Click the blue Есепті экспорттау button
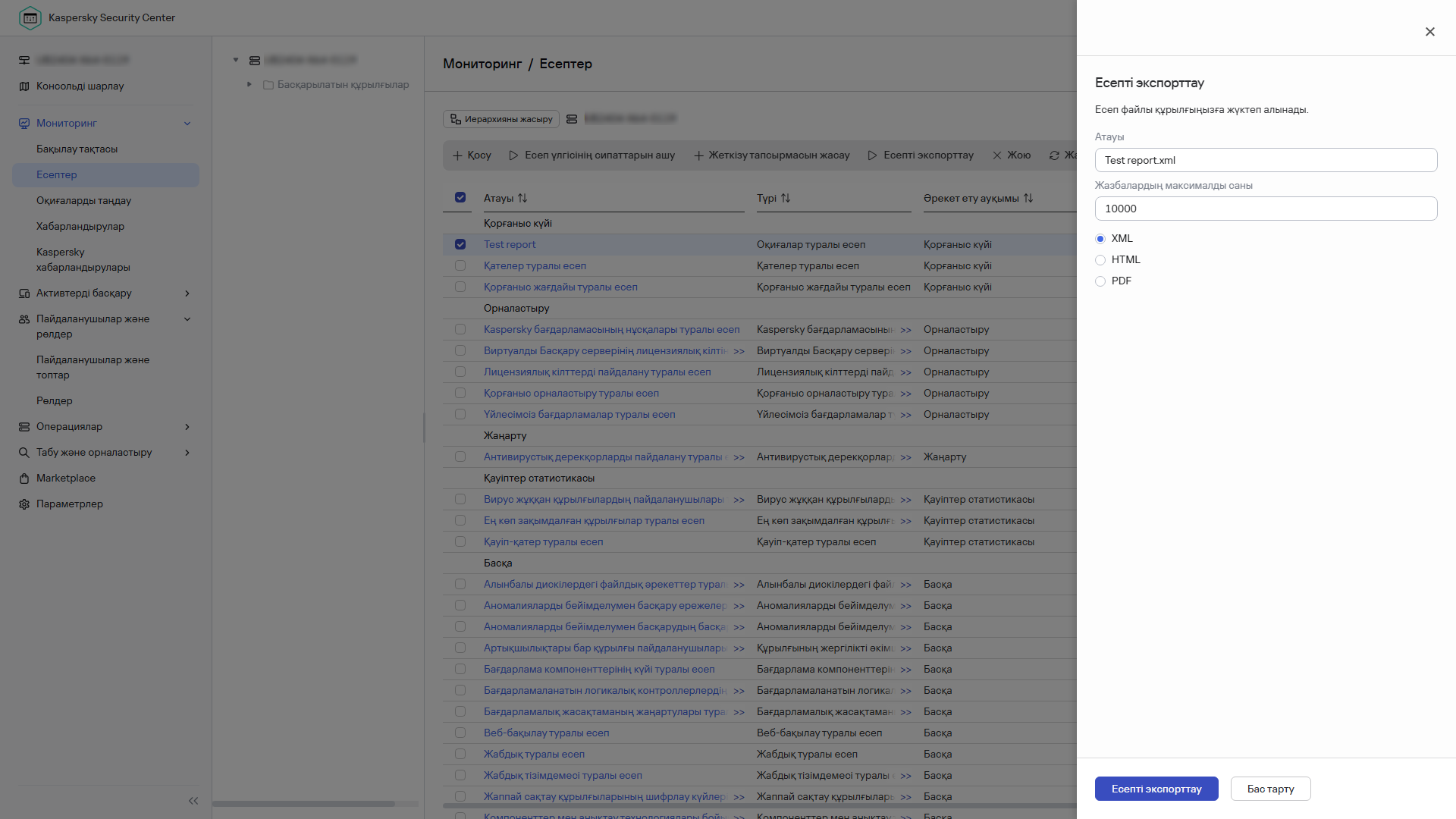The width and height of the screenshot is (1456, 819). pyautogui.click(x=1156, y=789)
